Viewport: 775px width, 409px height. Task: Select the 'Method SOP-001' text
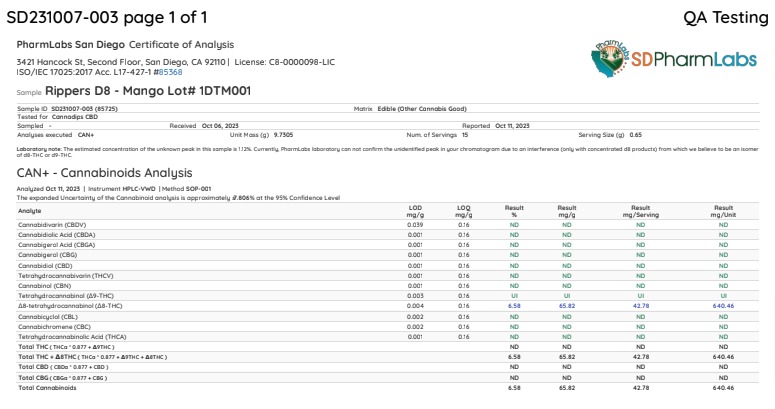(x=186, y=189)
